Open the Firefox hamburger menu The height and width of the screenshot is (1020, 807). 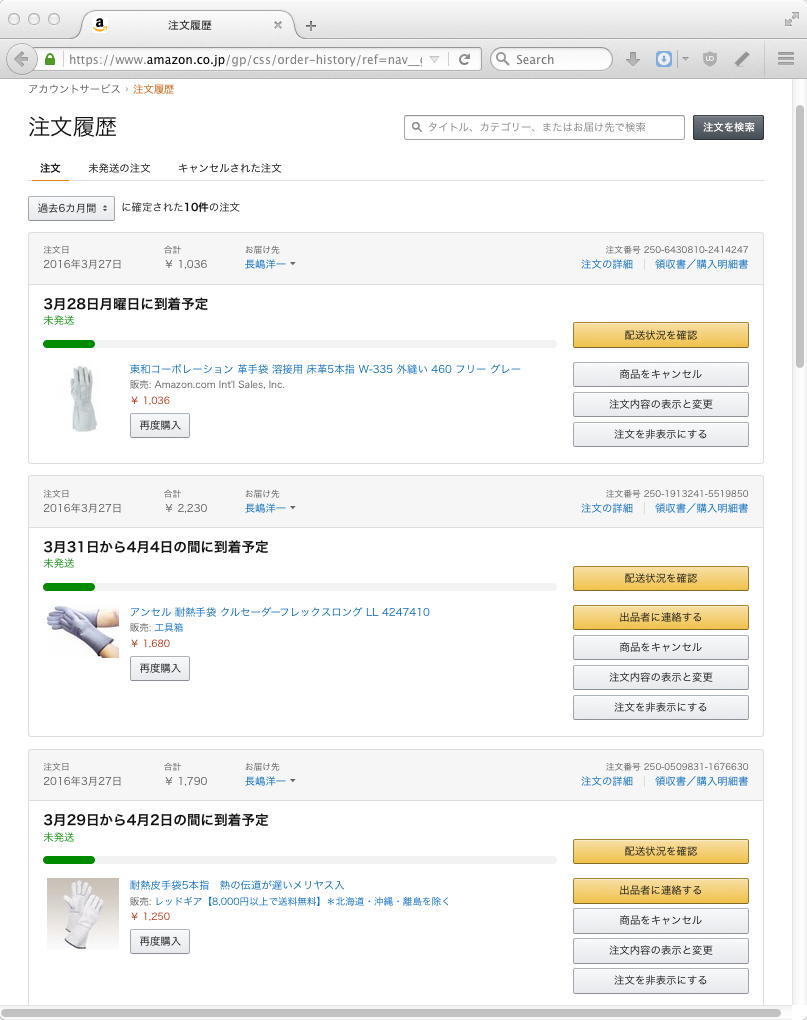[785, 59]
